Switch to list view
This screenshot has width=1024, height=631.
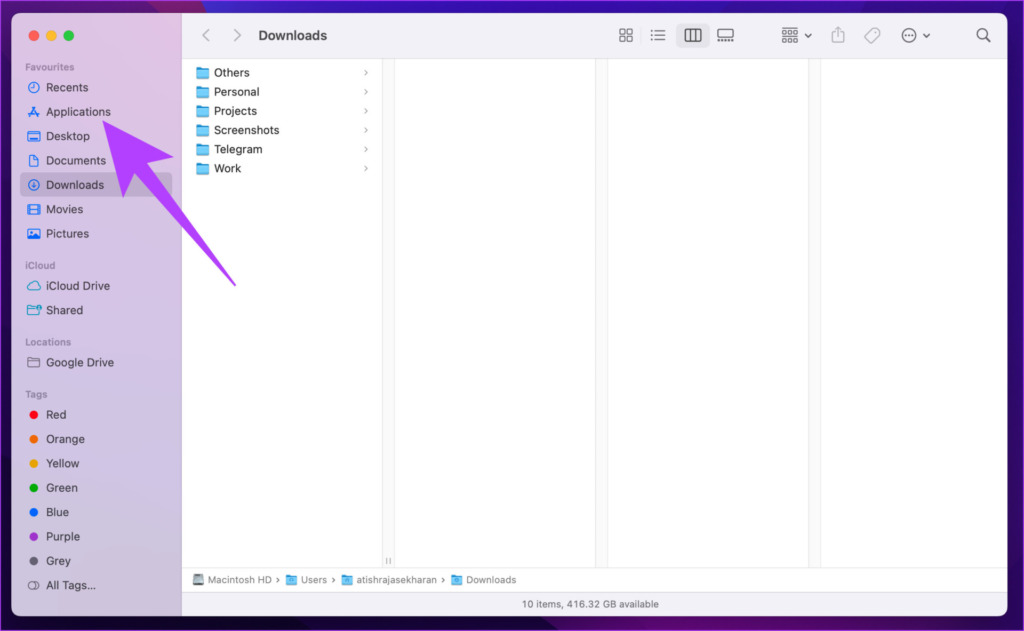658,35
